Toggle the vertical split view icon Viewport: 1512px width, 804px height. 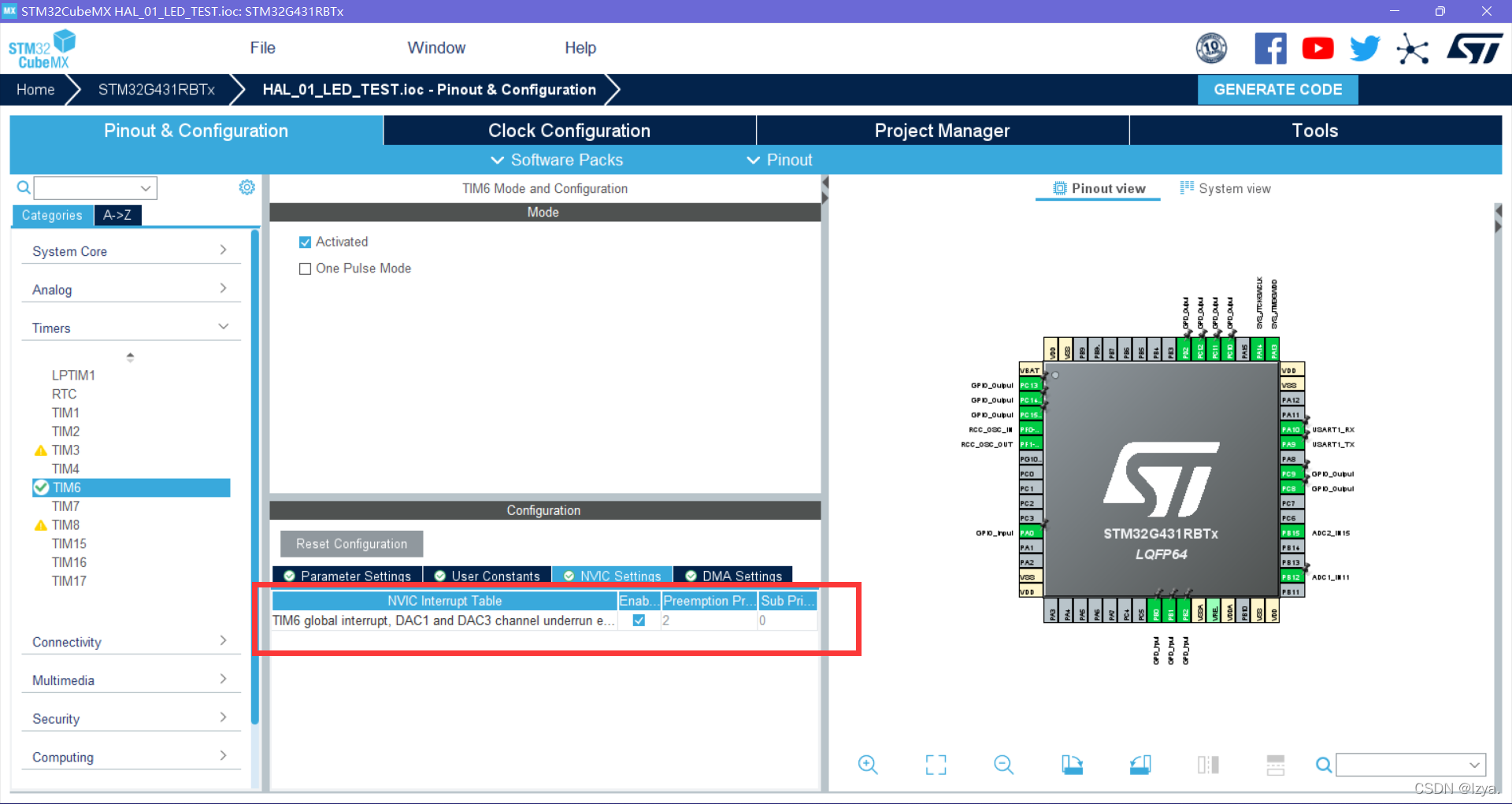1208,765
